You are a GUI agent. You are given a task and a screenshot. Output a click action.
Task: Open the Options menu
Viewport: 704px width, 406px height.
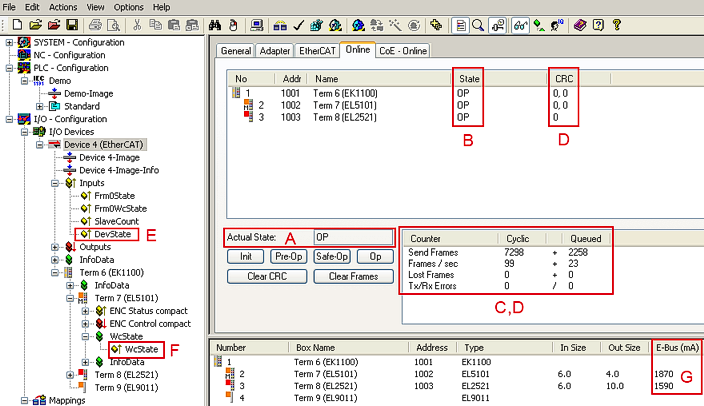tap(128, 7)
